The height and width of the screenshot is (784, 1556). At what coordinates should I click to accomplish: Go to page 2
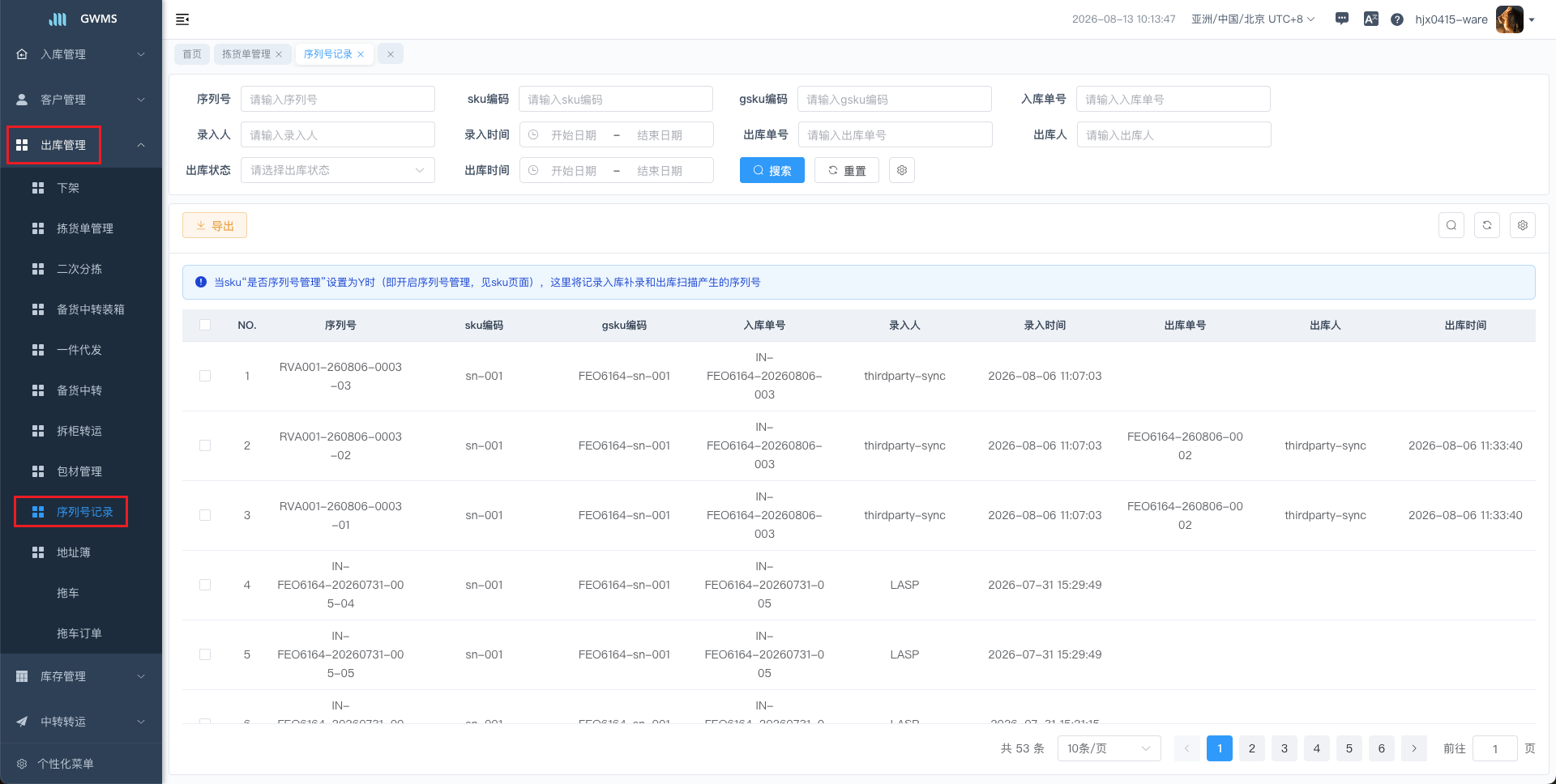coord(1252,748)
